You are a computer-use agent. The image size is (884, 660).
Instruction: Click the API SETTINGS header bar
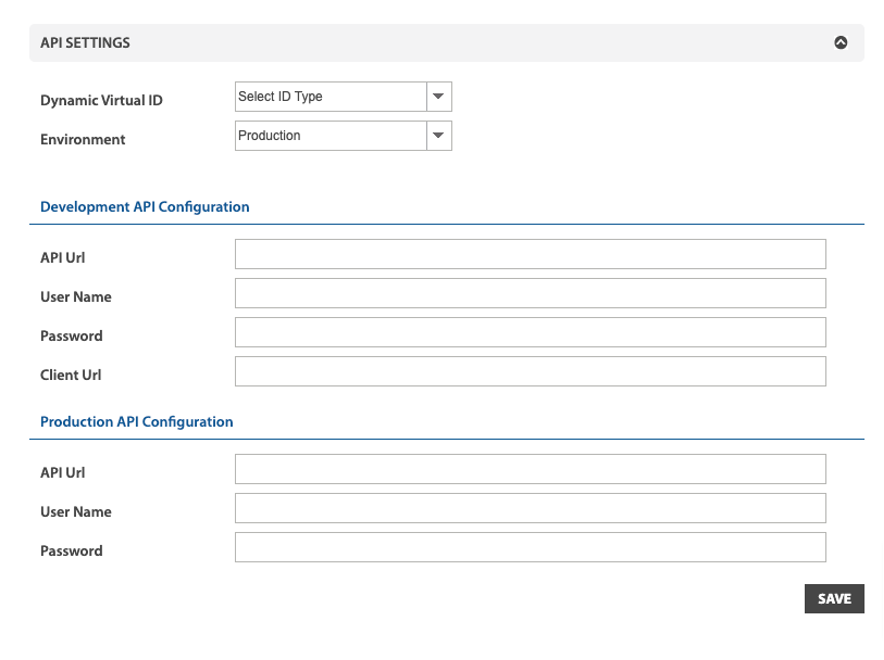pyautogui.click(x=447, y=43)
